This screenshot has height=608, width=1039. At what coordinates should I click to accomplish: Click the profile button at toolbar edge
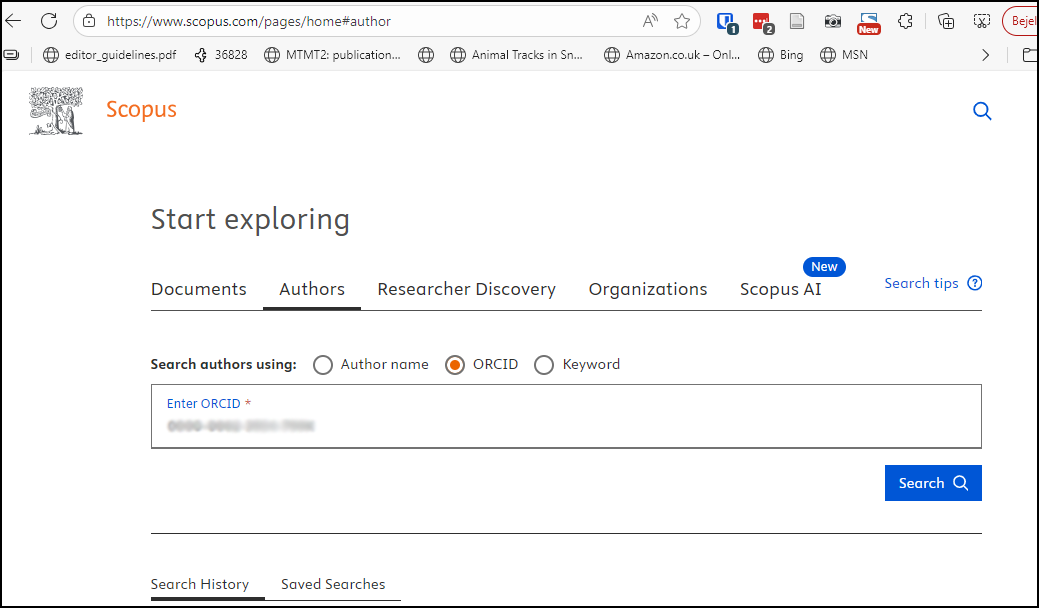(x=1022, y=21)
